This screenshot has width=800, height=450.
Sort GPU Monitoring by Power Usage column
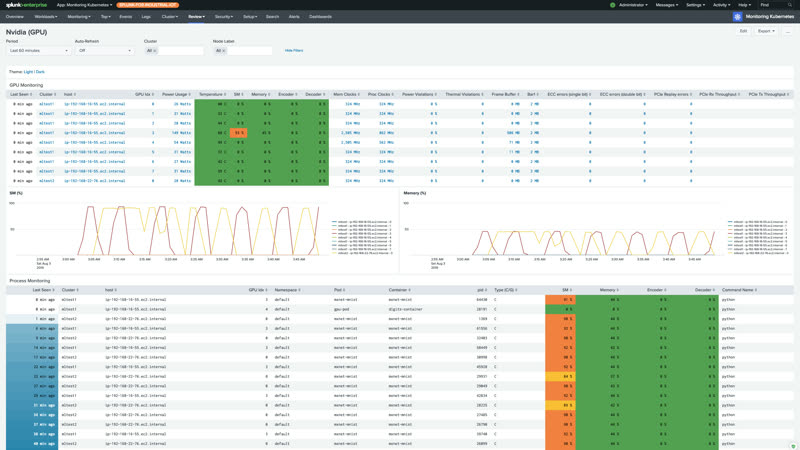coord(176,94)
